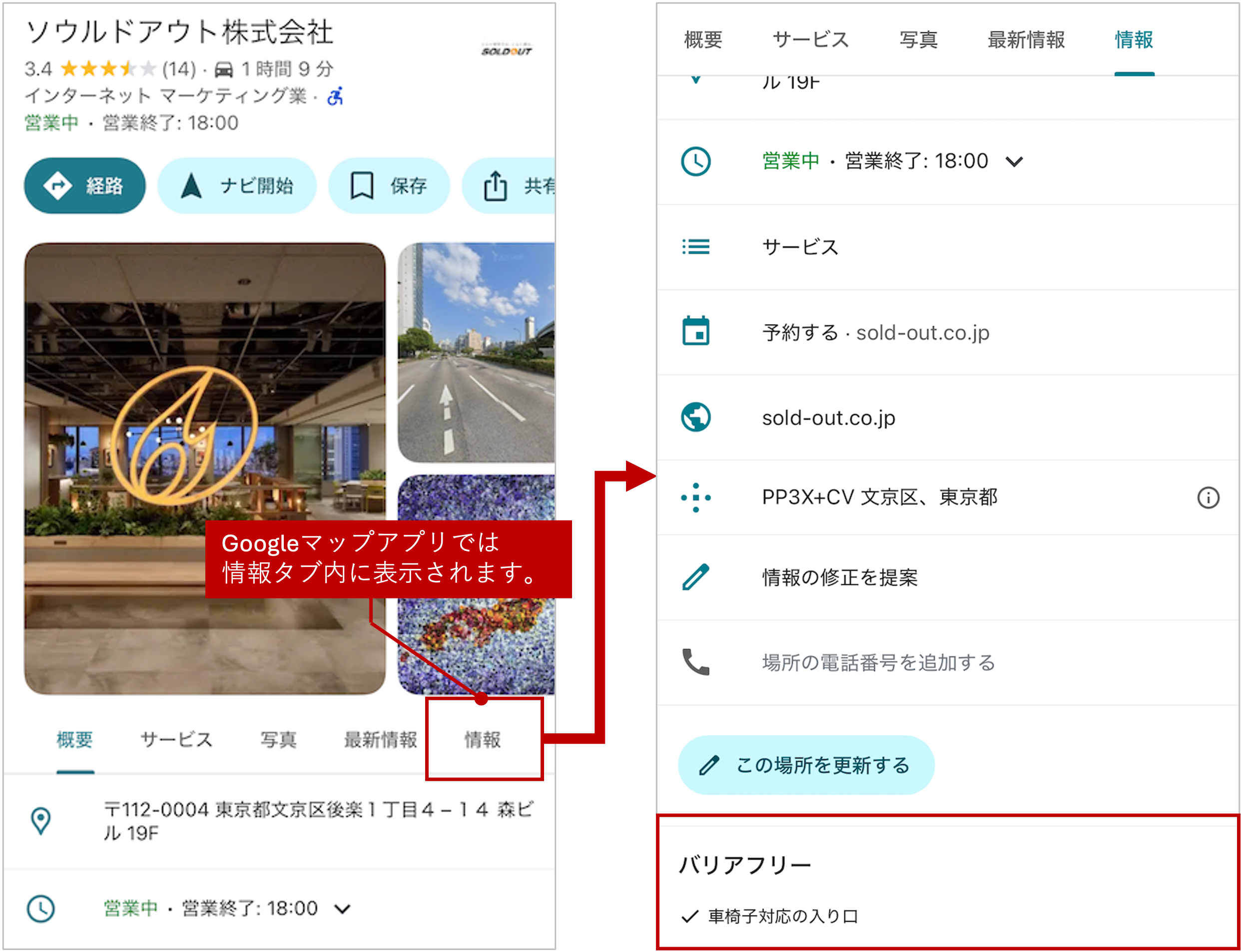Open the sold-out.co.jp website link
This screenshot has height=952, width=1241.
pyautogui.click(x=828, y=418)
